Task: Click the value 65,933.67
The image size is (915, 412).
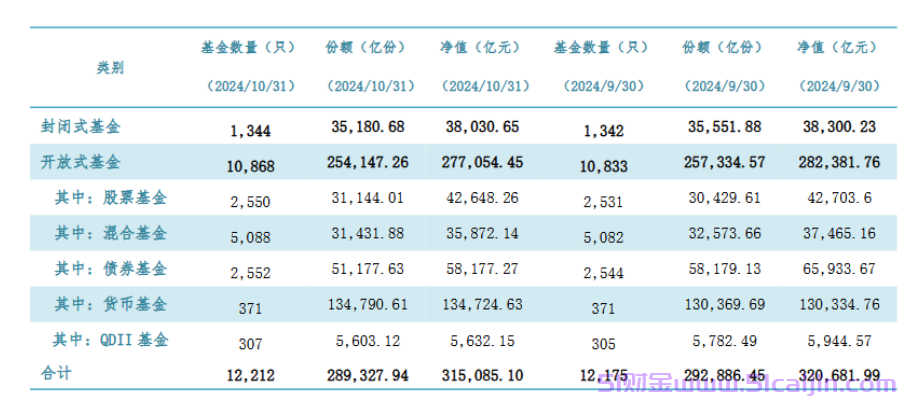Action: click(x=838, y=268)
